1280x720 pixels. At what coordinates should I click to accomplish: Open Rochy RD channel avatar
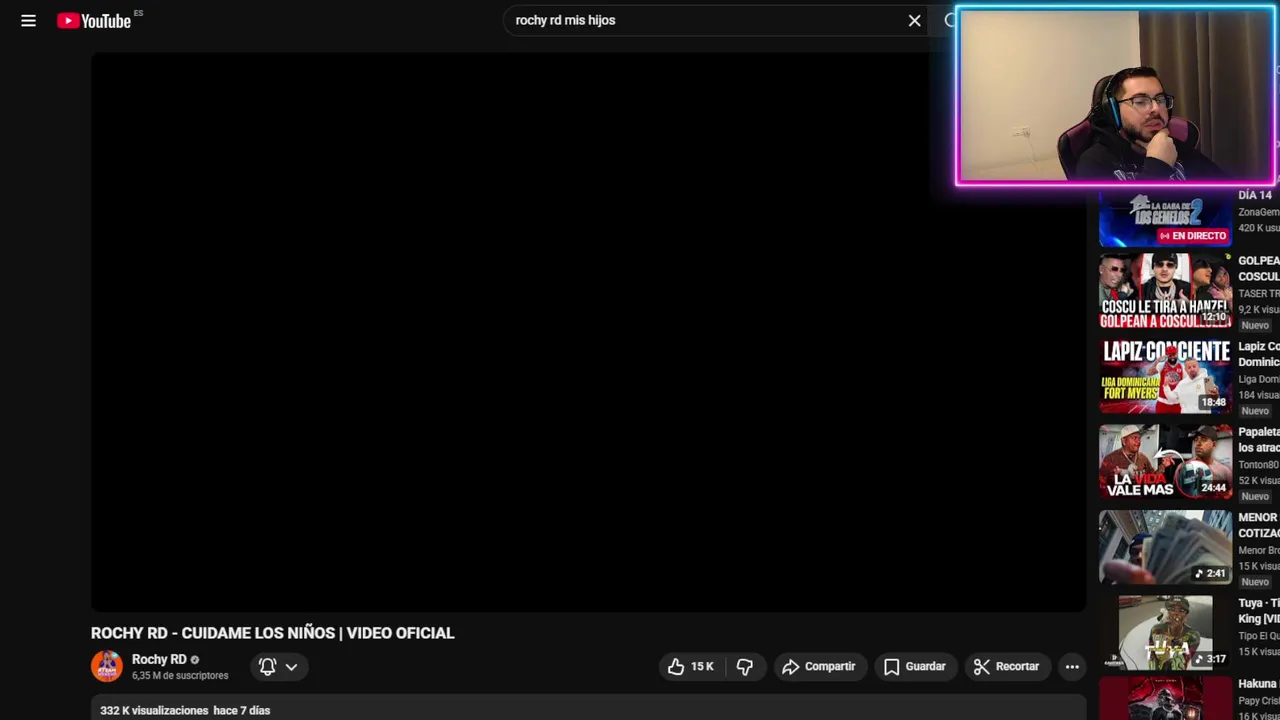[x=107, y=666]
